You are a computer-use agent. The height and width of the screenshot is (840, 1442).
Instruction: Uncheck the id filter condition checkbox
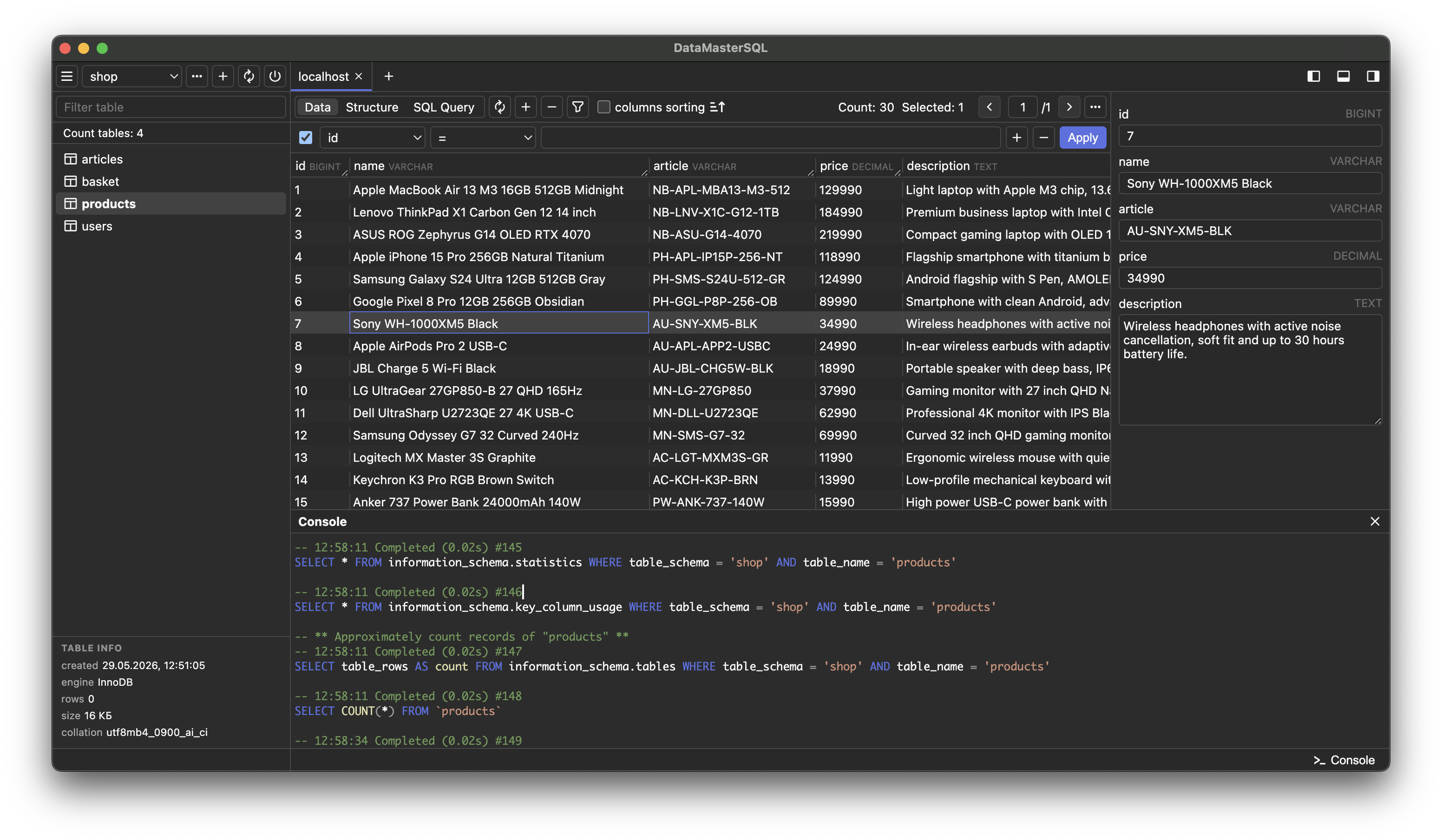tap(306, 138)
